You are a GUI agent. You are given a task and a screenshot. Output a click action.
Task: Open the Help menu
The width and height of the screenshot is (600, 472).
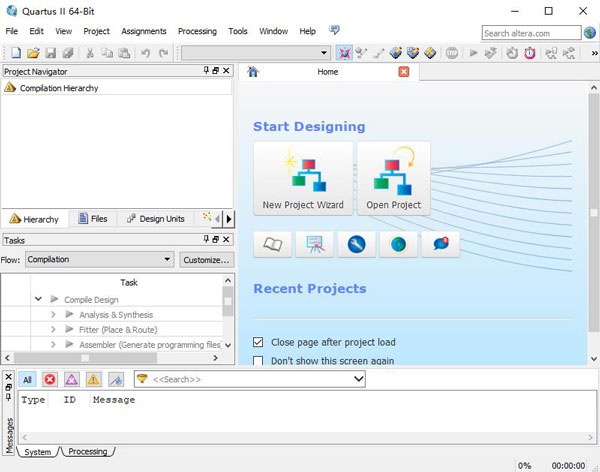pos(307,31)
